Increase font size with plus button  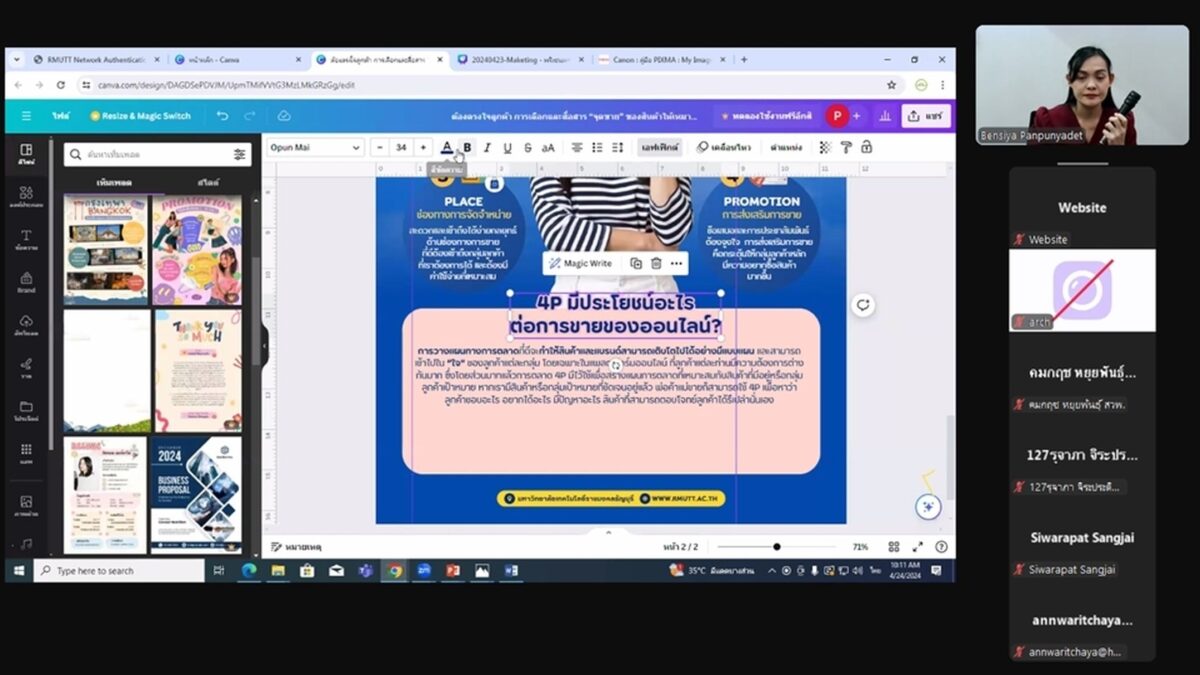pos(423,147)
